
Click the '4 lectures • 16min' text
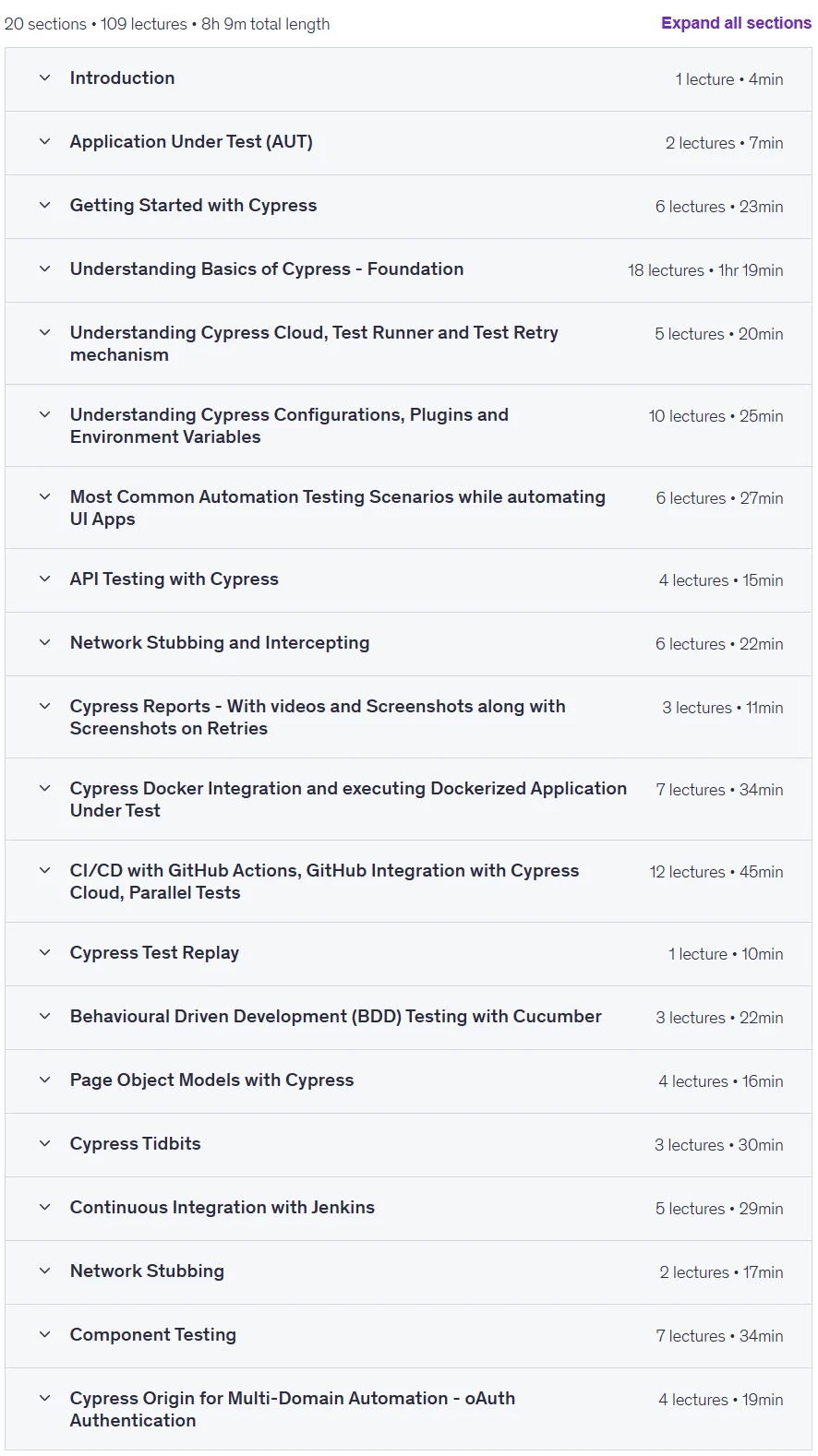click(x=721, y=1081)
